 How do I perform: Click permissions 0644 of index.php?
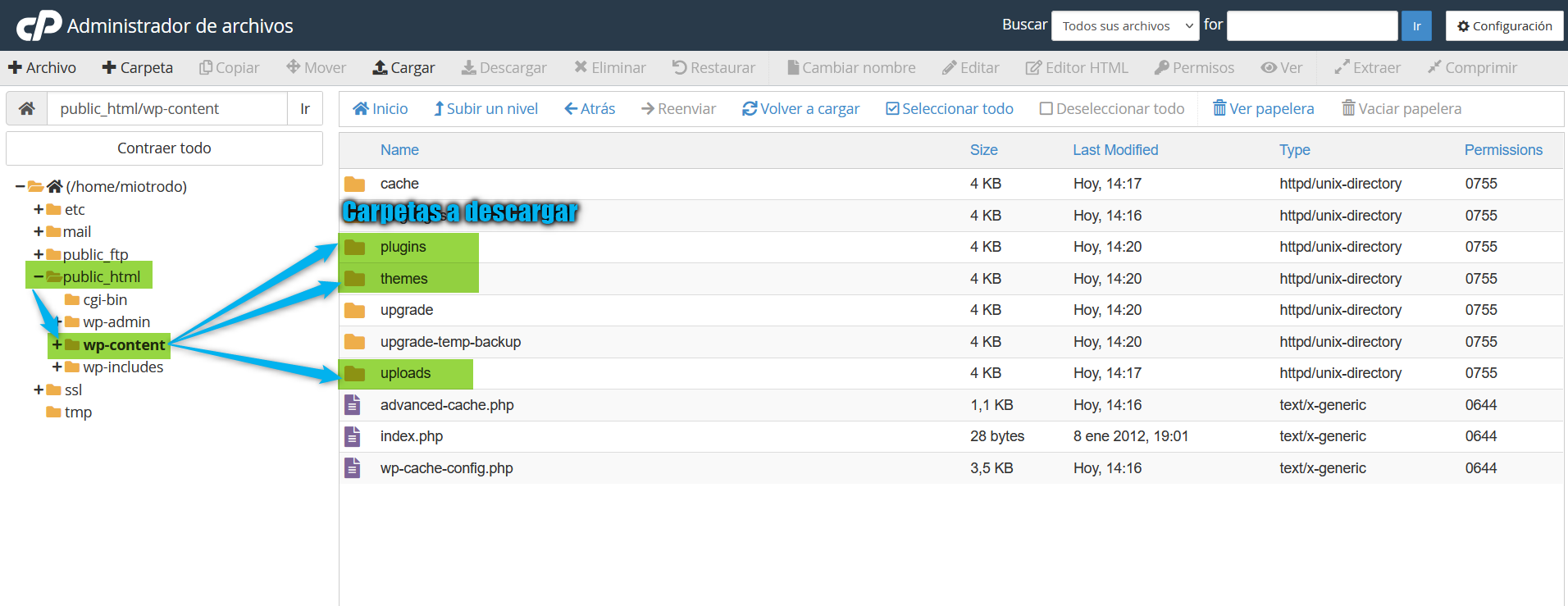click(x=1481, y=436)
